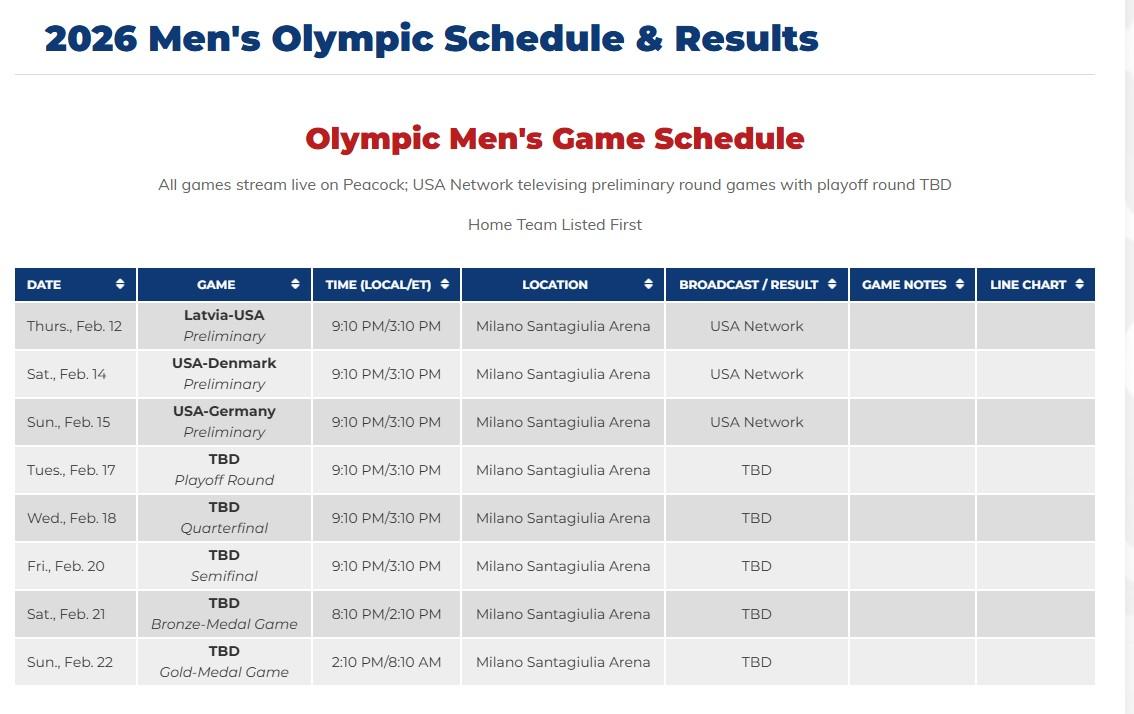Image resolution: width=1134 pixels, height=714 pixels.
Task: Open the USA-Germany matchup cell
Action: [224, 411]
